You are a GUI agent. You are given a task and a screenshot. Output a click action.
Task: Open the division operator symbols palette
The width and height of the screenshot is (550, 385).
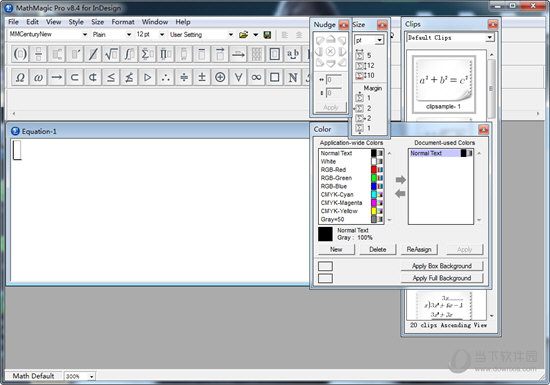click(x=184, y=77)
